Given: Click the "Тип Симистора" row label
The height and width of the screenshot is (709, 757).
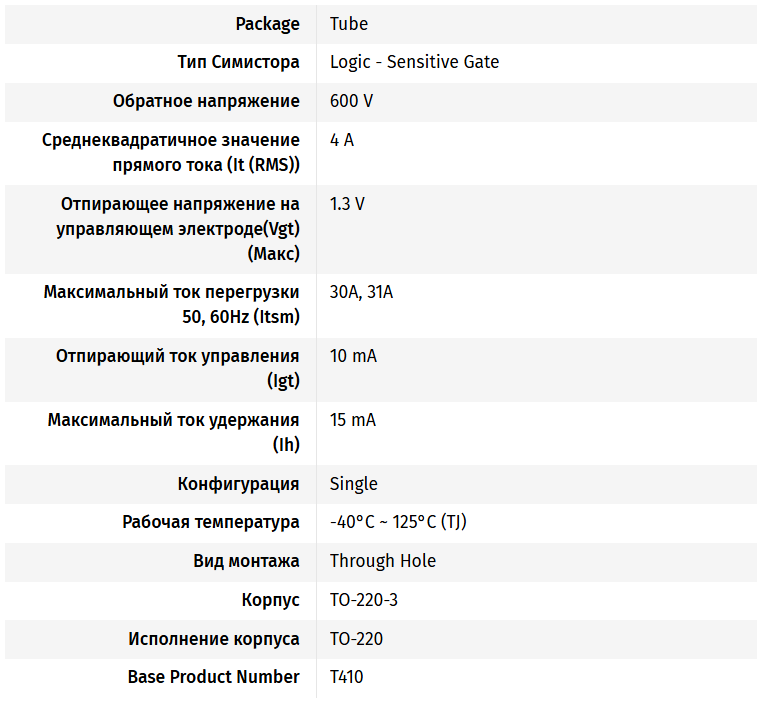Looking at the screenshot, I should click(238, 62).
